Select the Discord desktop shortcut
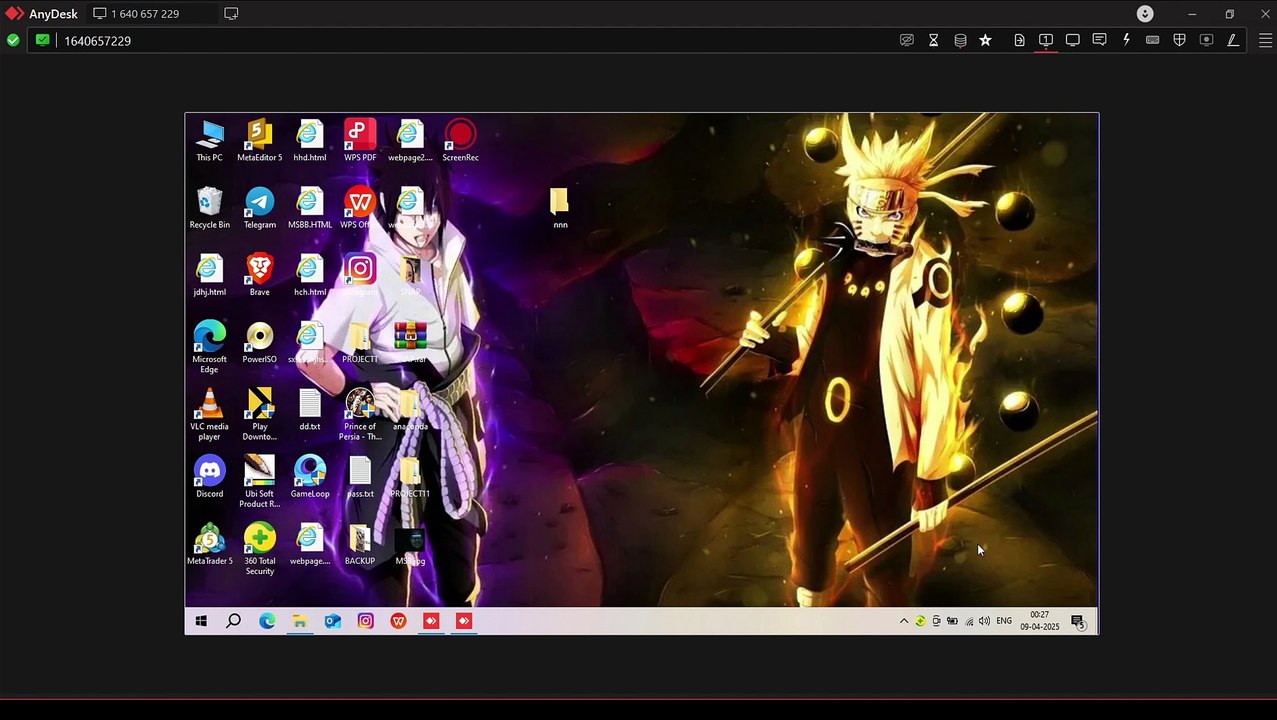Viewport: 1277px width, 720px height. tap(210, 476)
